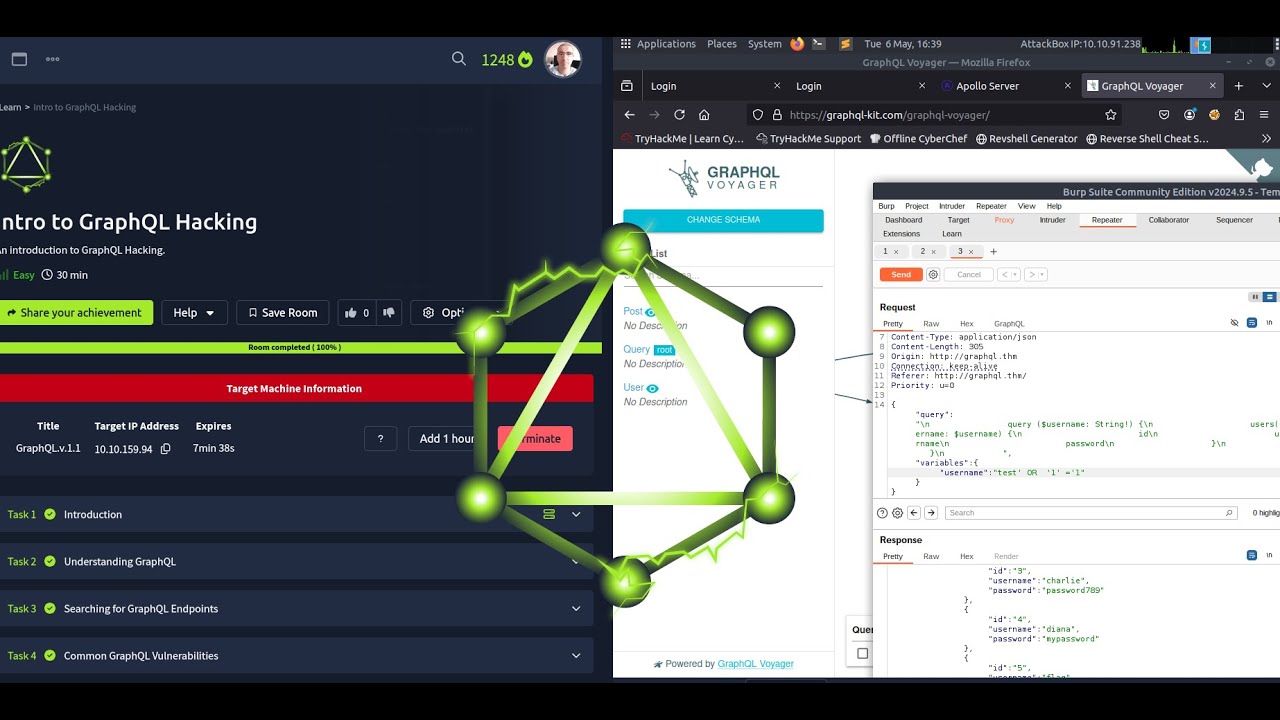Switch to Burp Collaborator tab
The width and height of the screenshot is (1280, 720).
[x=1169, y=220]
